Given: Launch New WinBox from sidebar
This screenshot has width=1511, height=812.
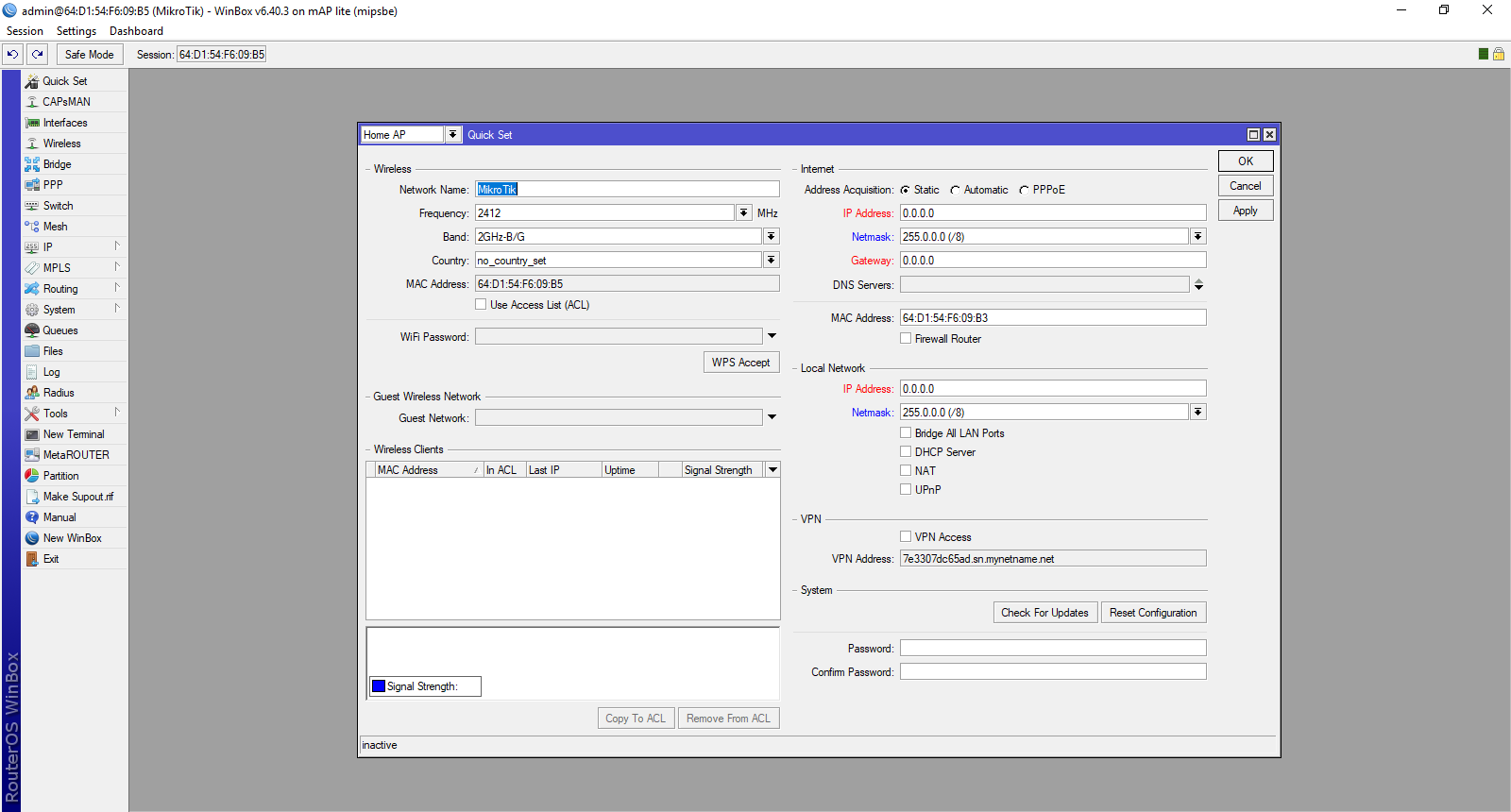Looking at the screenshot, I should 75,538.
